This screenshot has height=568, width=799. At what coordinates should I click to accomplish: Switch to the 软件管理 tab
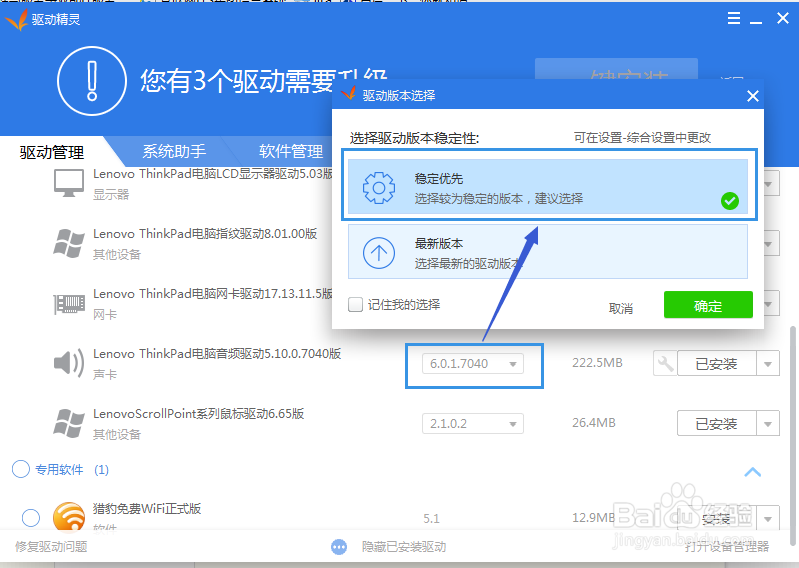[x=290, y=151]
